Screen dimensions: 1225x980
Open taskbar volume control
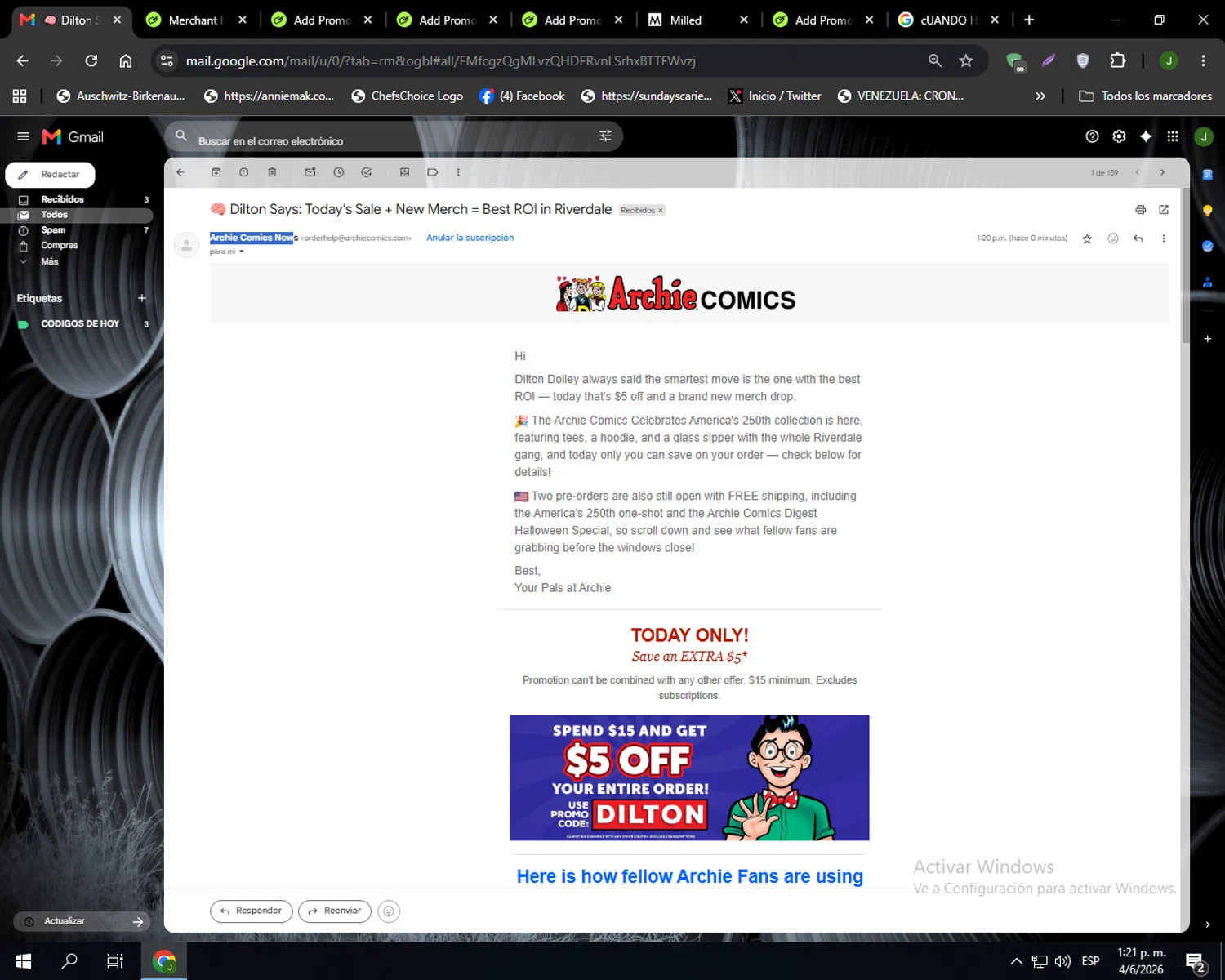(1062, 961)
